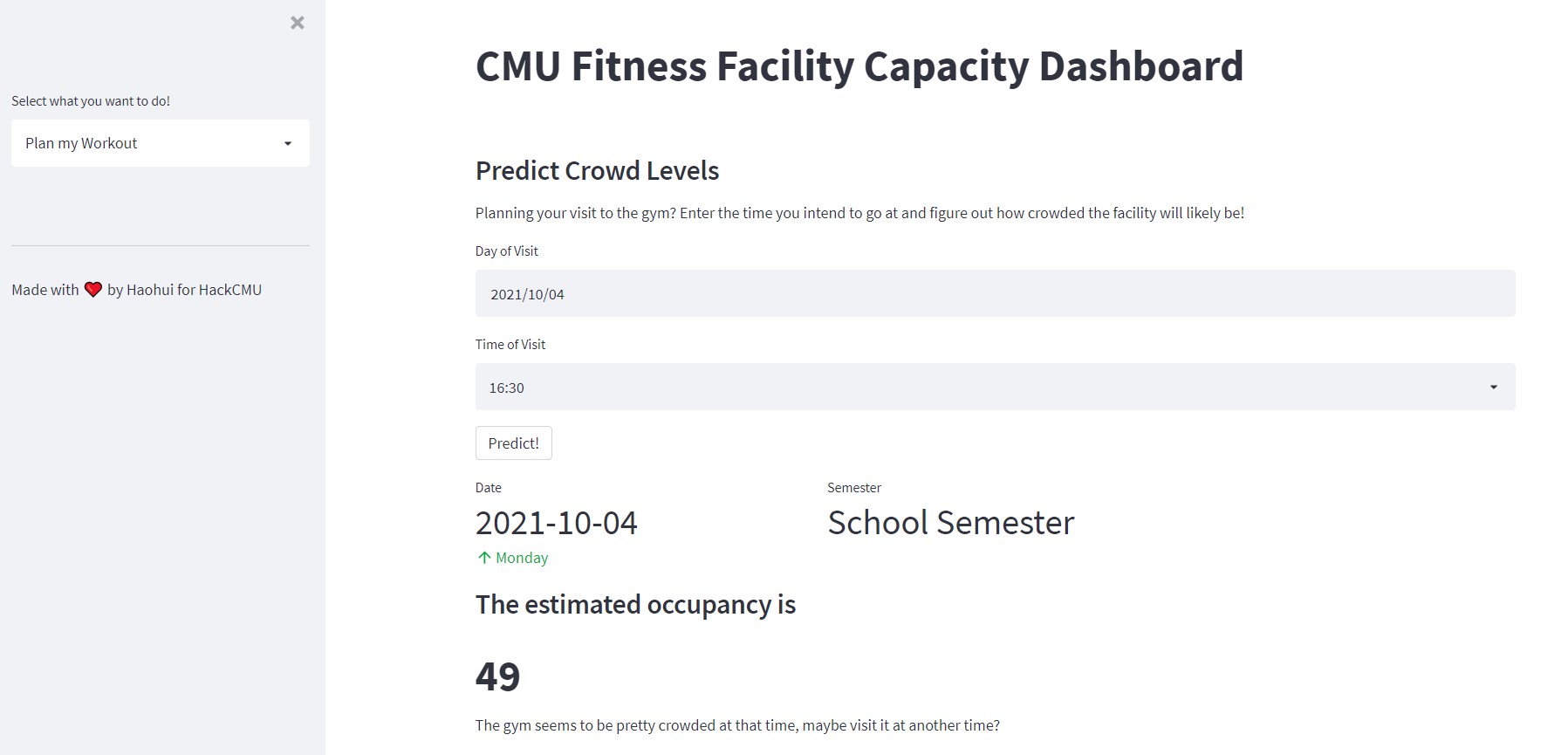Close the sidebar with the X icon

(x=298, y=23)
